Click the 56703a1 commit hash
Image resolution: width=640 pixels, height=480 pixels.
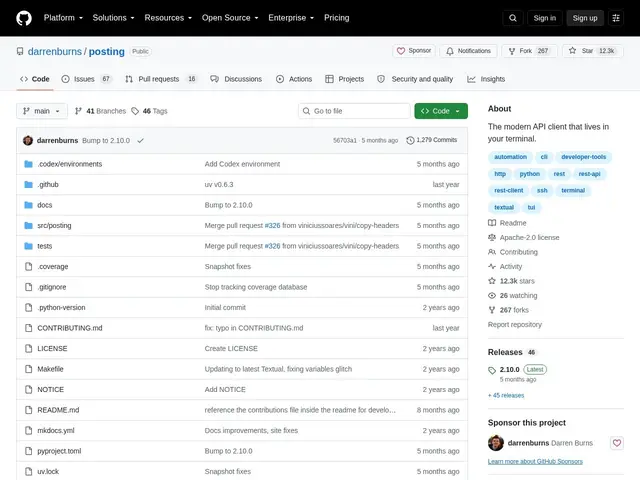click(x=344, y=140)
